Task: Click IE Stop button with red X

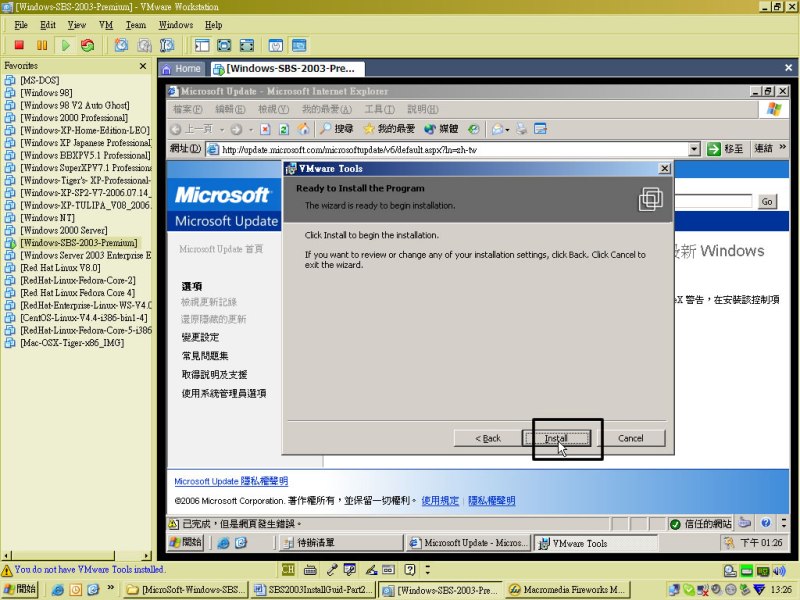Action: click(x=265, y=130)
